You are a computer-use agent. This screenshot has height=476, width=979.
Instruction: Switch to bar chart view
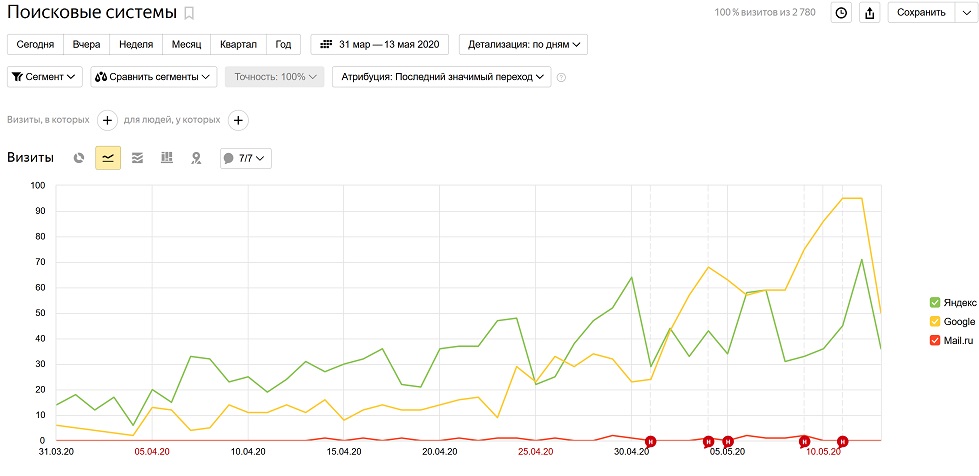(x=167, y=158)
